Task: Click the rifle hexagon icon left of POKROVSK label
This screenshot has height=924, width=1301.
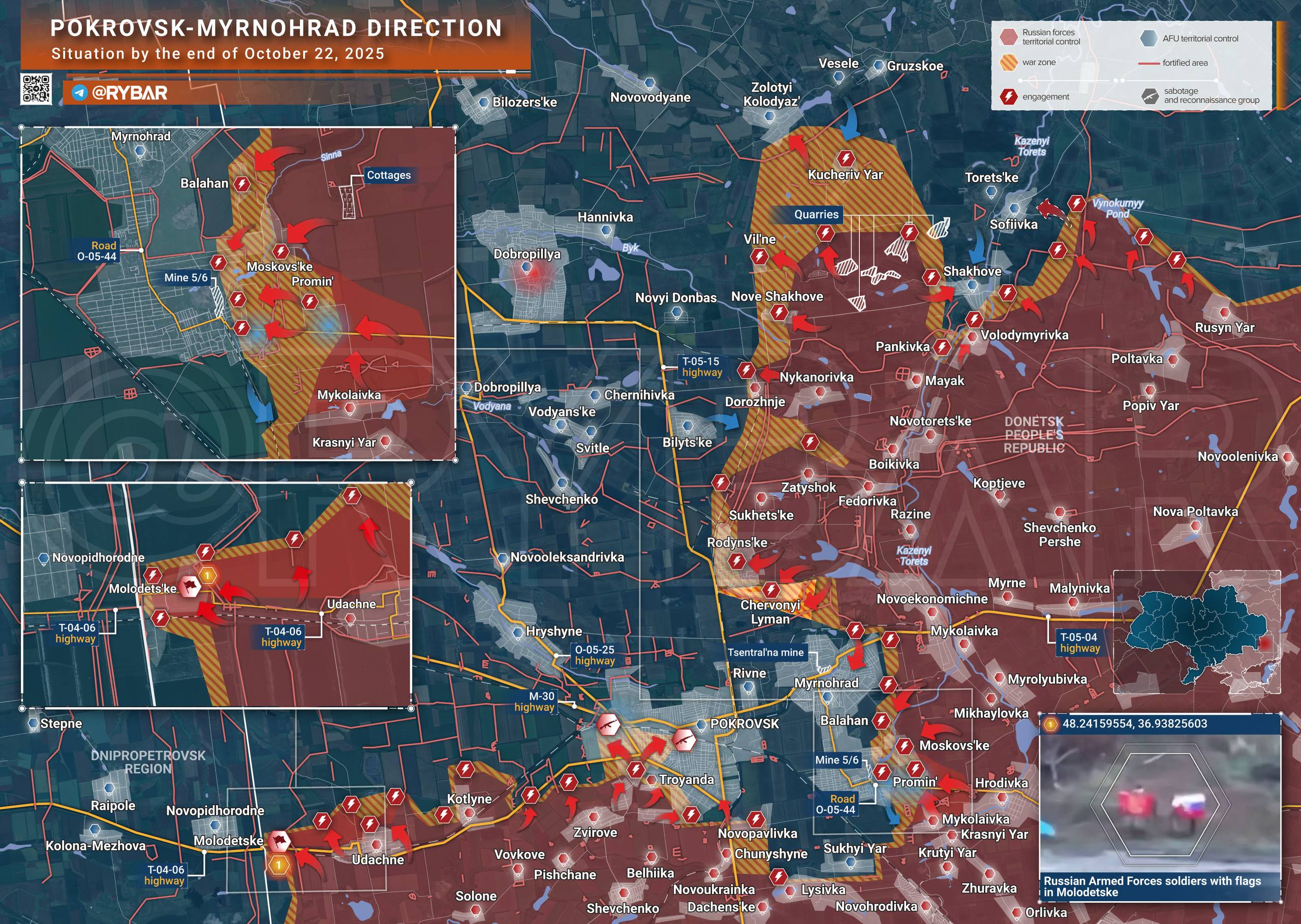Action: pos(684,741)
